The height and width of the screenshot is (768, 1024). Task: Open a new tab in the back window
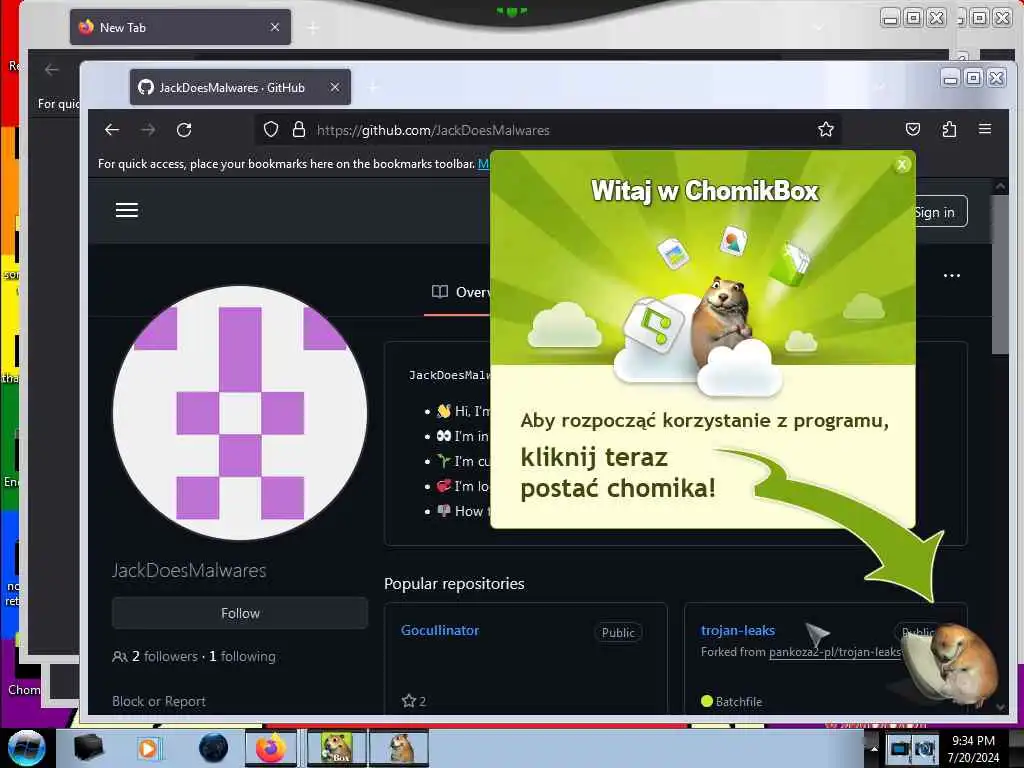click(x=313, y=28)
